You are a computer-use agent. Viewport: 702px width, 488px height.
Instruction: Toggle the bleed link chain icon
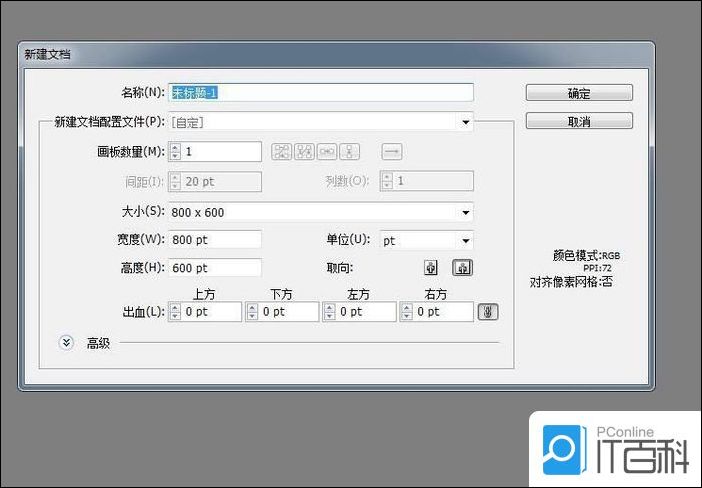point(488,312)
